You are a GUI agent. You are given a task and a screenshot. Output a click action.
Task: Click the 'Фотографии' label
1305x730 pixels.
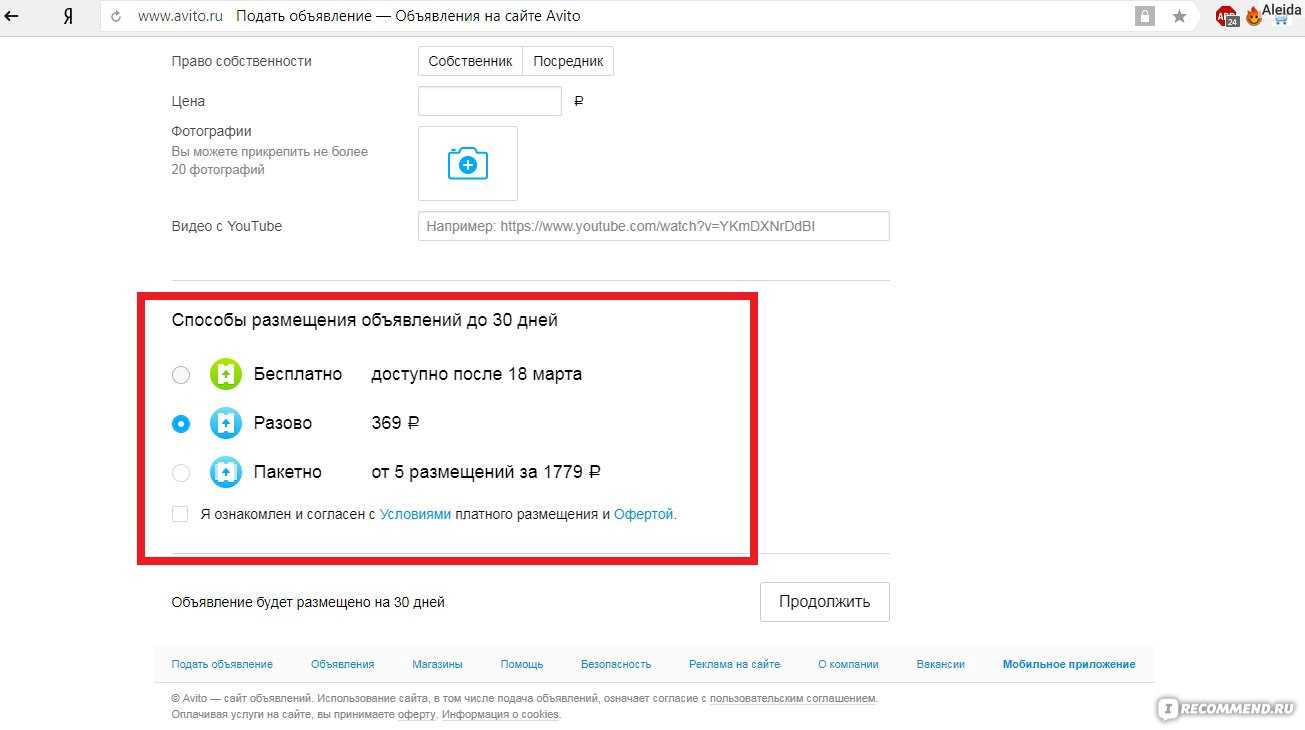[212, 131]
